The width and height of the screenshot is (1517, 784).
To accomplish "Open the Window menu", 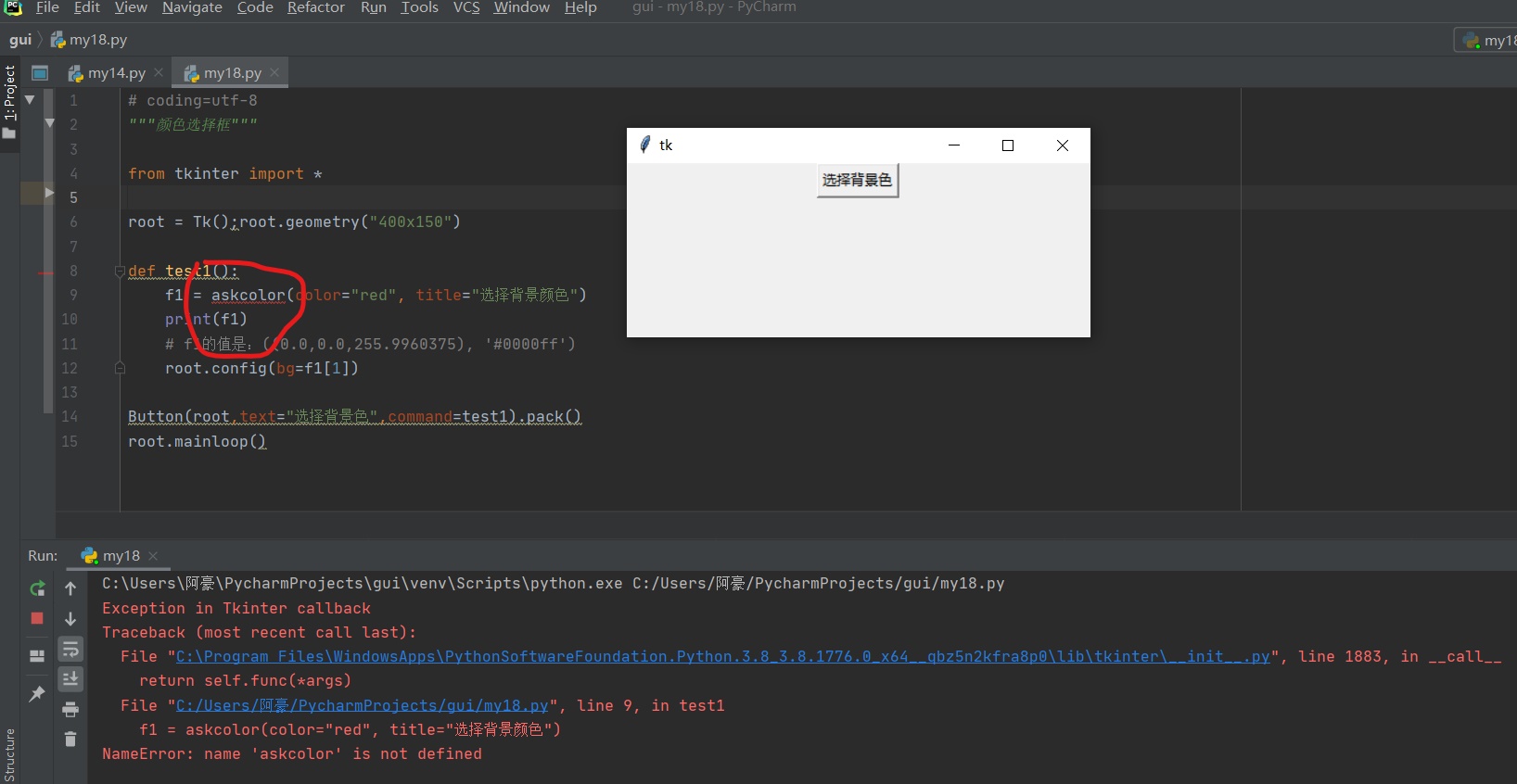I will tap(522, 7).
